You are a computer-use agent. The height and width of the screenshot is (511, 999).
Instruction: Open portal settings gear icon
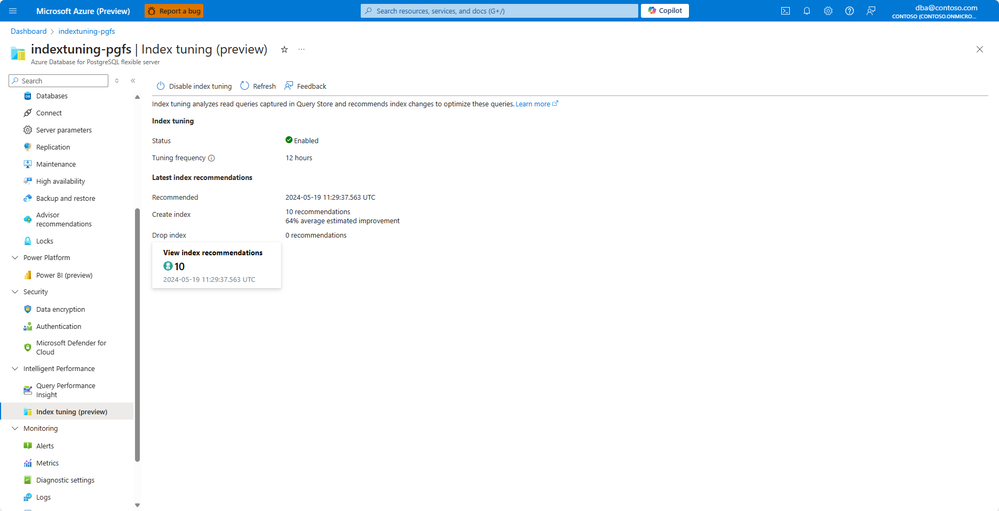[x=828, y=11]
